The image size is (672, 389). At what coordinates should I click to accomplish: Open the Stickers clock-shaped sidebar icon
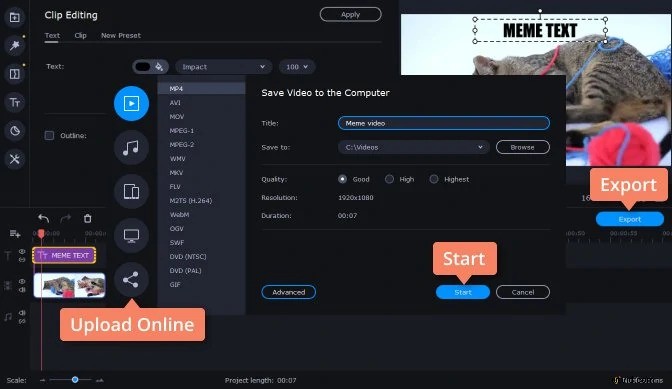point(15,131)
